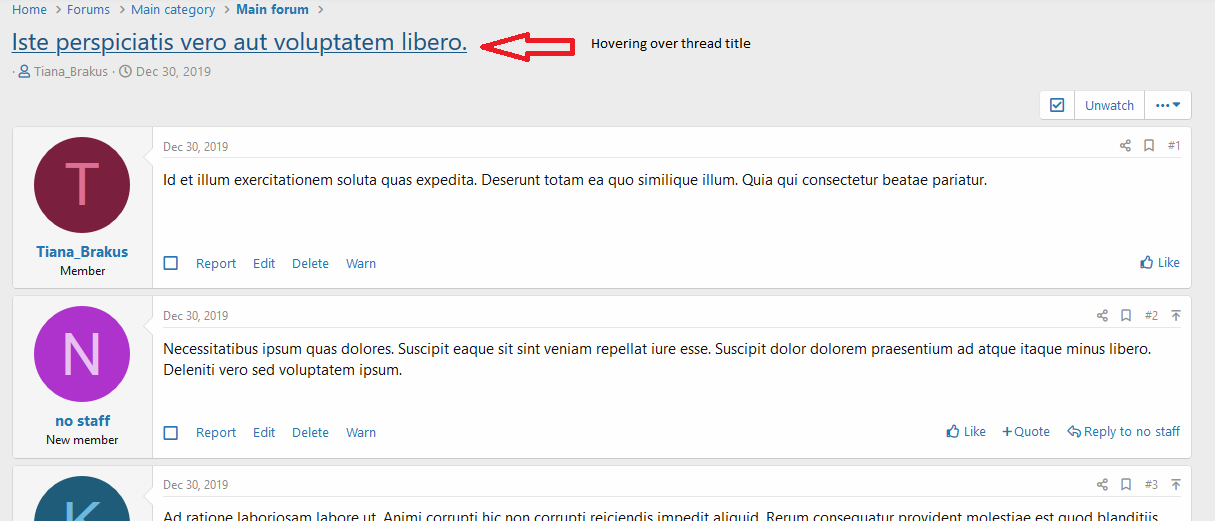This screenshot has width=1215, height=521.
Task: Open Main category in the breadcrumb
Action: [173, 10]
